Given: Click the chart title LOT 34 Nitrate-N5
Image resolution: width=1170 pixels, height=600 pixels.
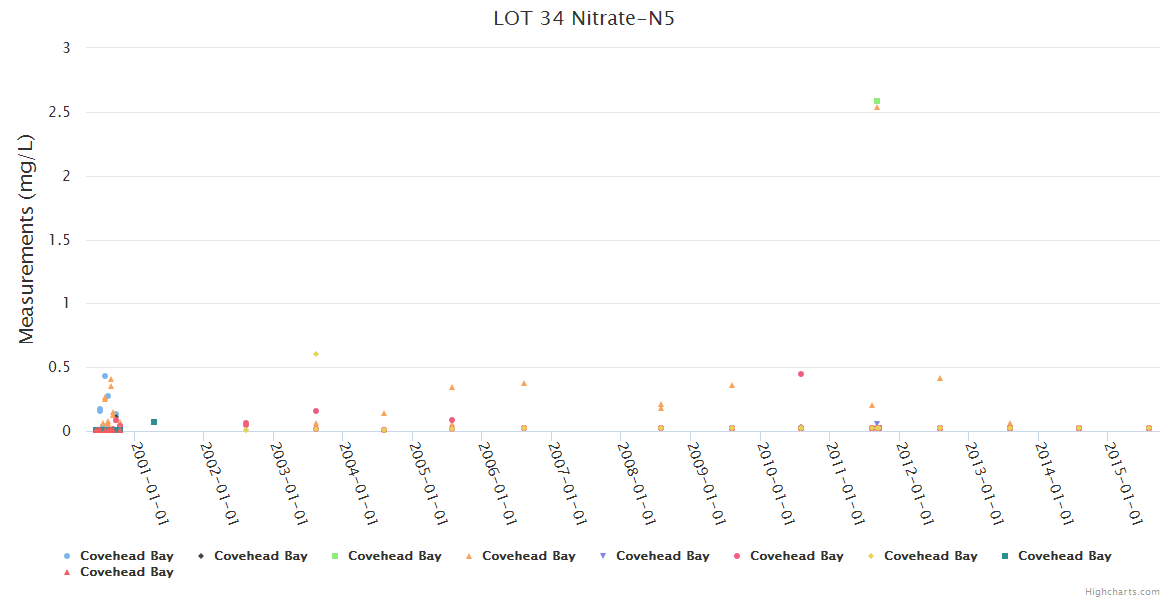Looking at the screenshot, I should (584, 19).
